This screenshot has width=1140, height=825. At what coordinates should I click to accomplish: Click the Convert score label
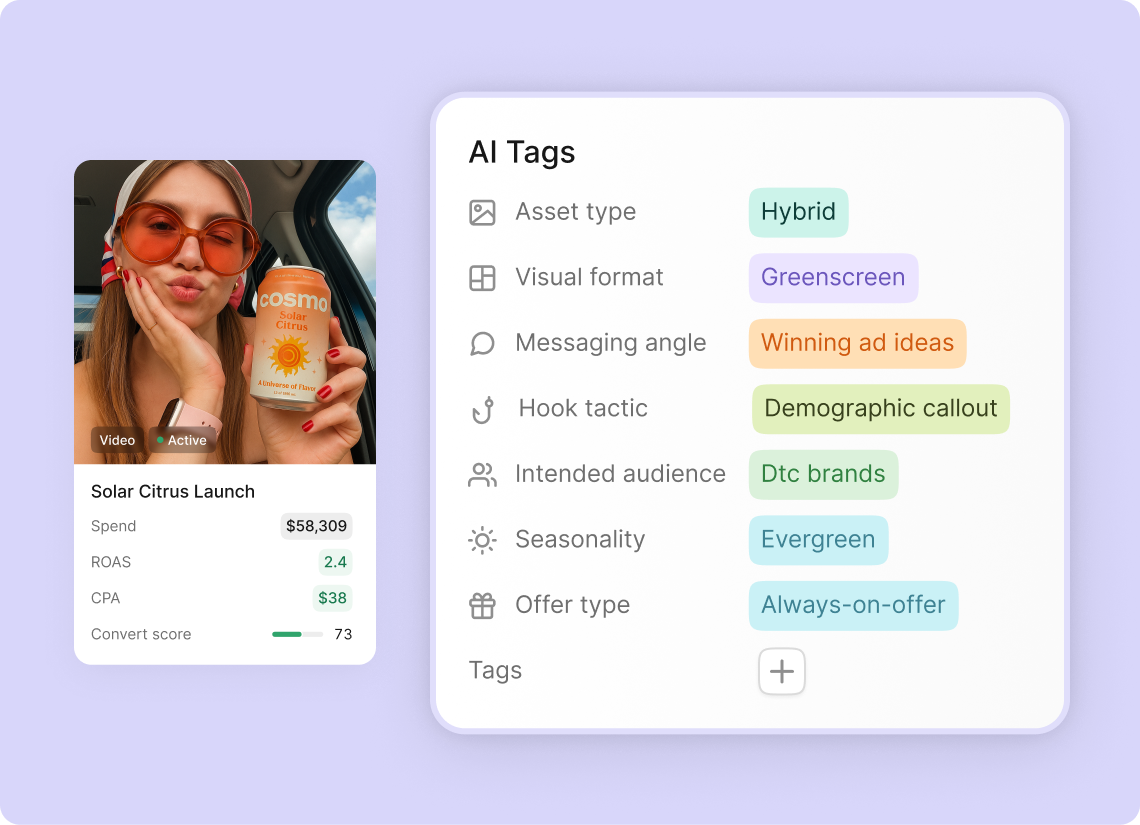point(141,635)
